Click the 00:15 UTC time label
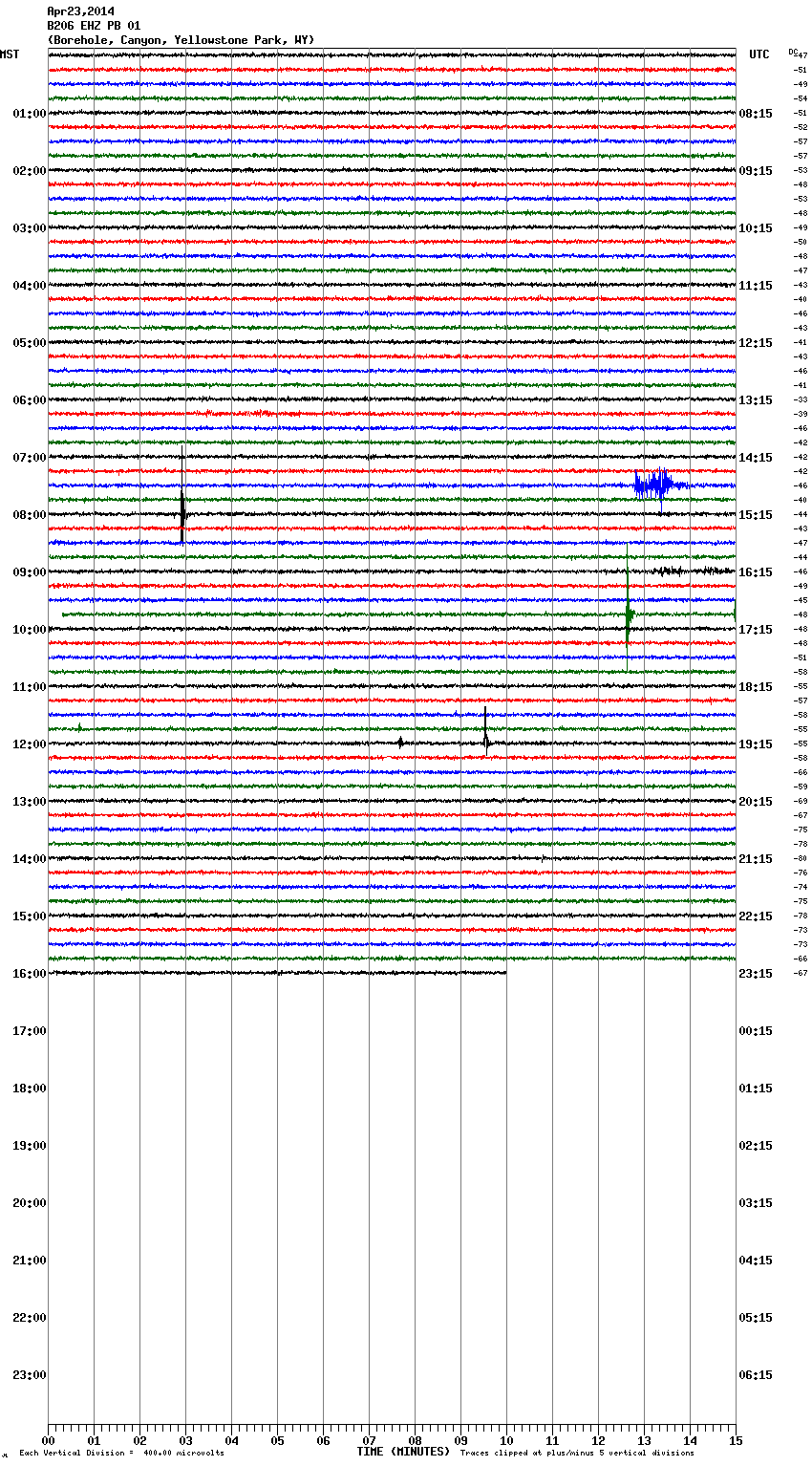 point(756,1031)
